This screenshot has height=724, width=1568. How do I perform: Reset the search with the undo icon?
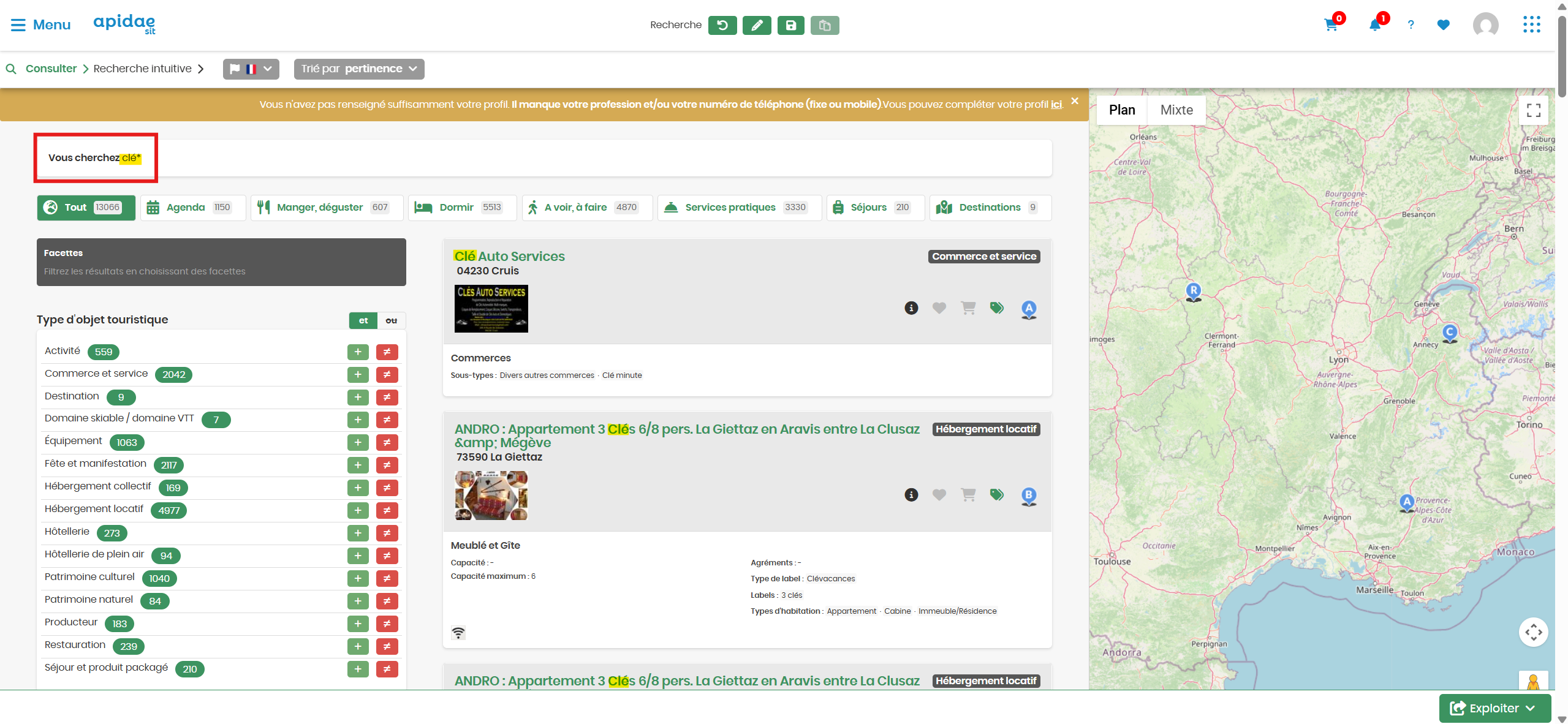click(x=722, y=25)
